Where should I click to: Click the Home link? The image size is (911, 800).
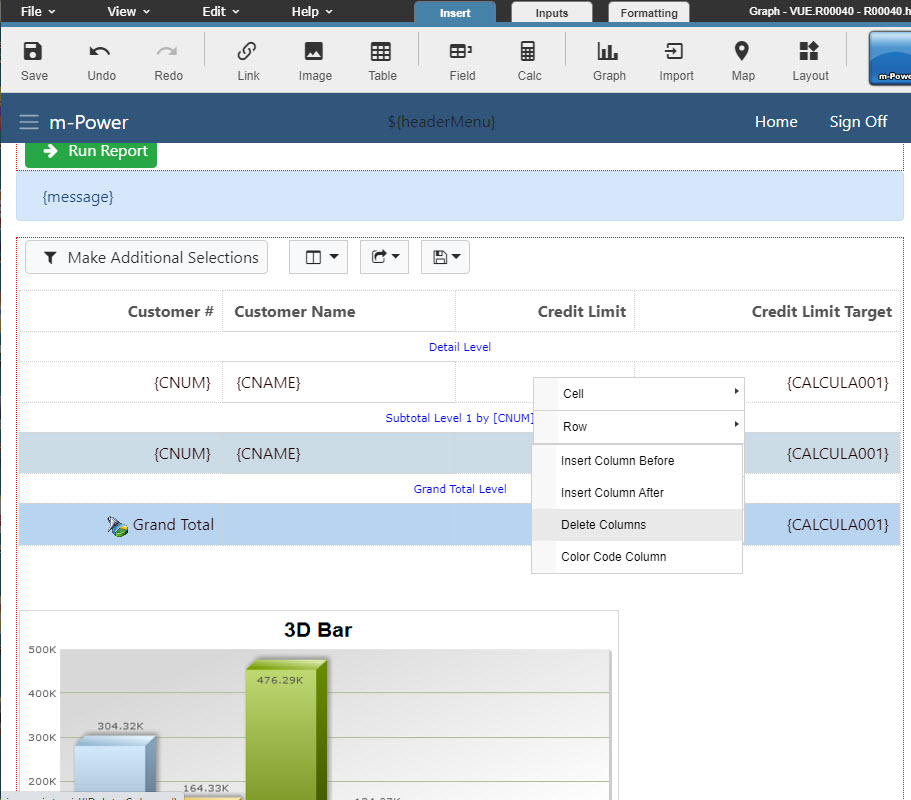776,122
